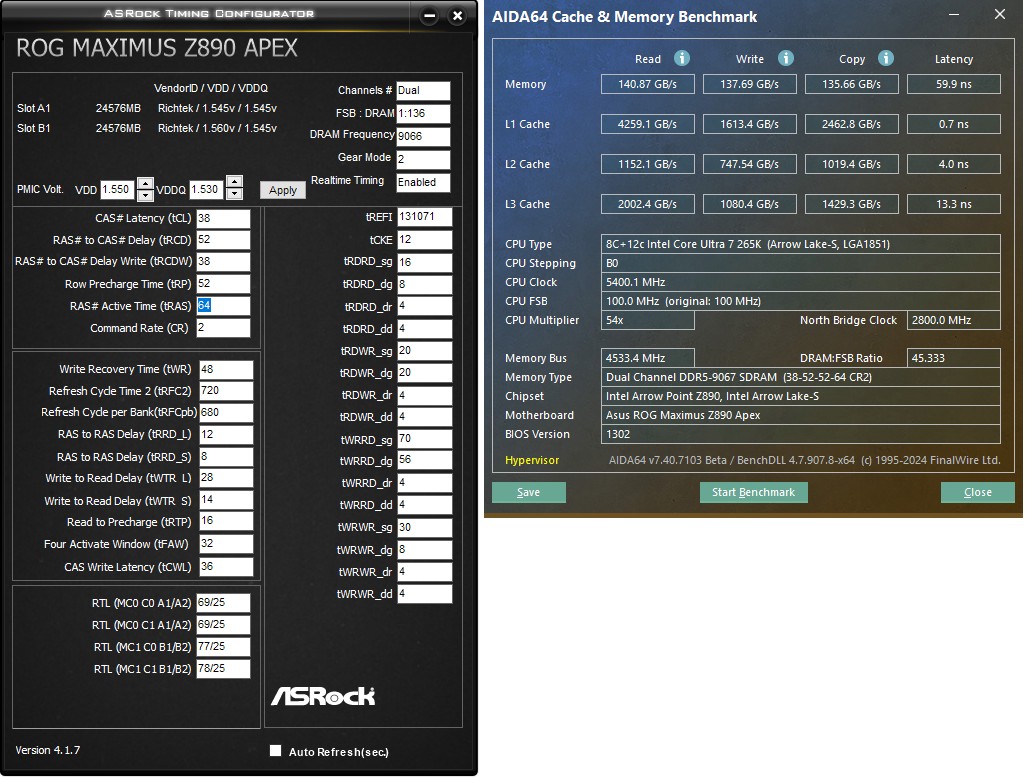Click the tRFCpb field showing 680
Viewport: 1028px width, 779px height.
click(x=226, y=412)
